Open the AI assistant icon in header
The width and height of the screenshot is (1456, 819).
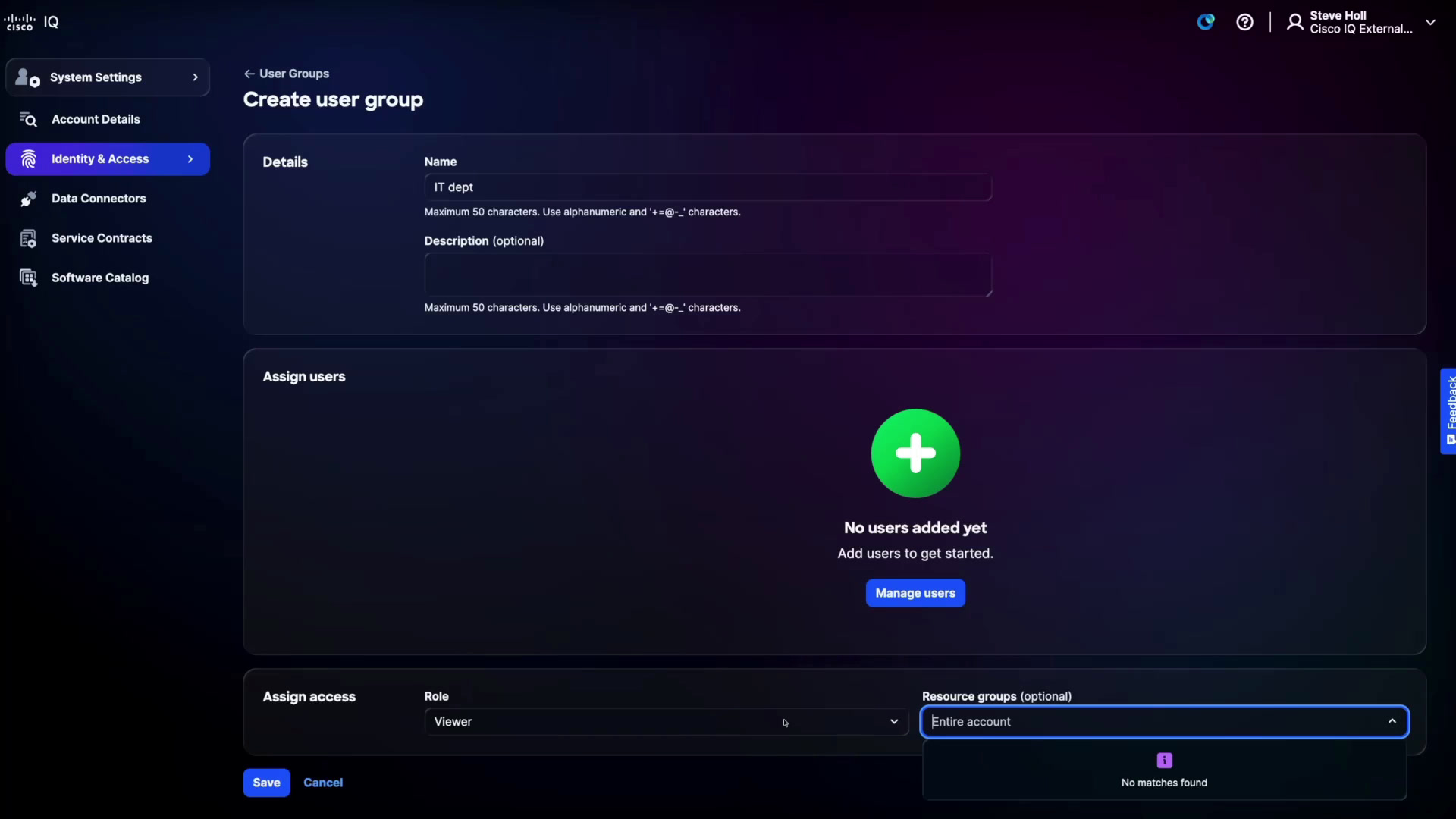pyautogui.click(x=1206, y=22)
